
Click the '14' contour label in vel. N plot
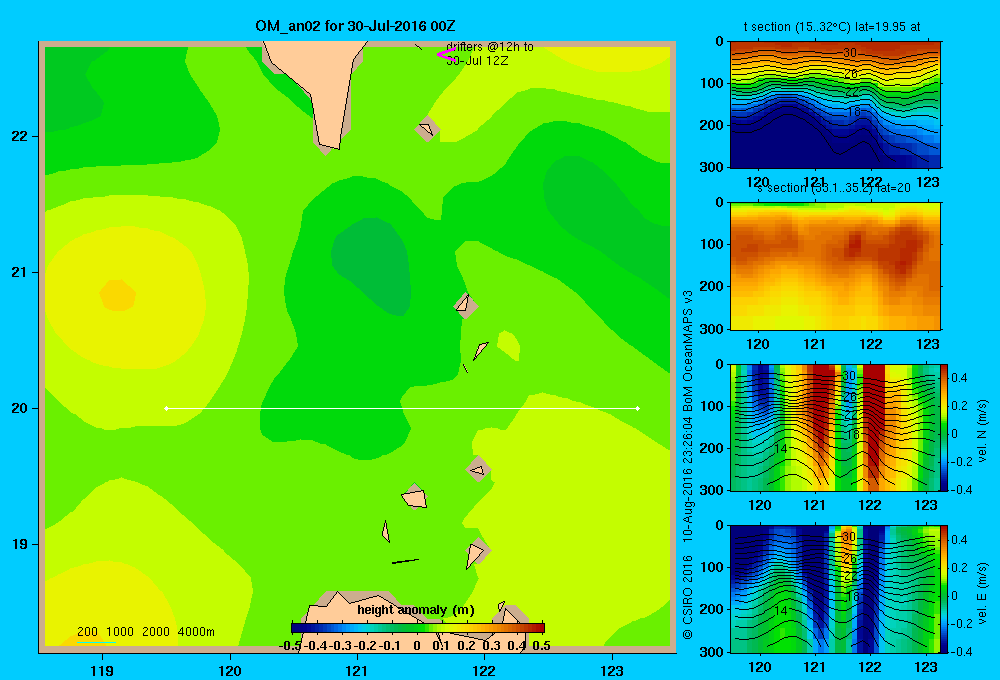(x=781, y=449)
